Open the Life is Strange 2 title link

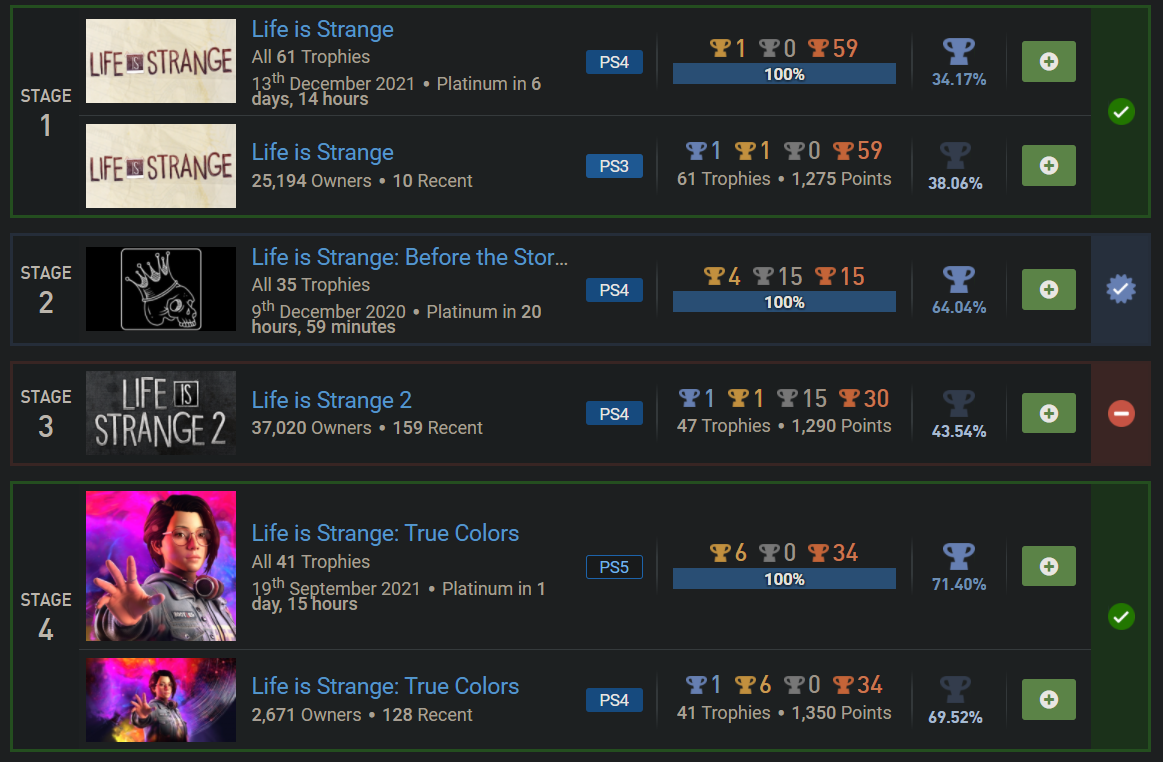coord(332,400)
